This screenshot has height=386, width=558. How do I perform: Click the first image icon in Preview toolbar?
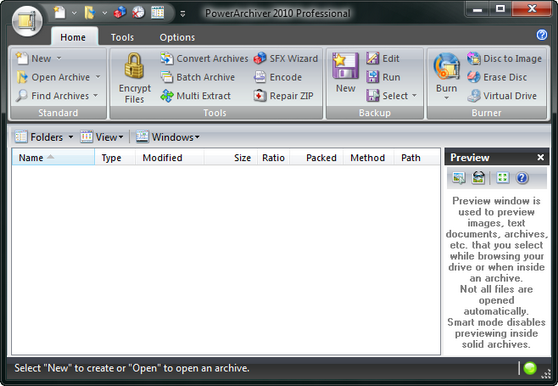(459, 178)
